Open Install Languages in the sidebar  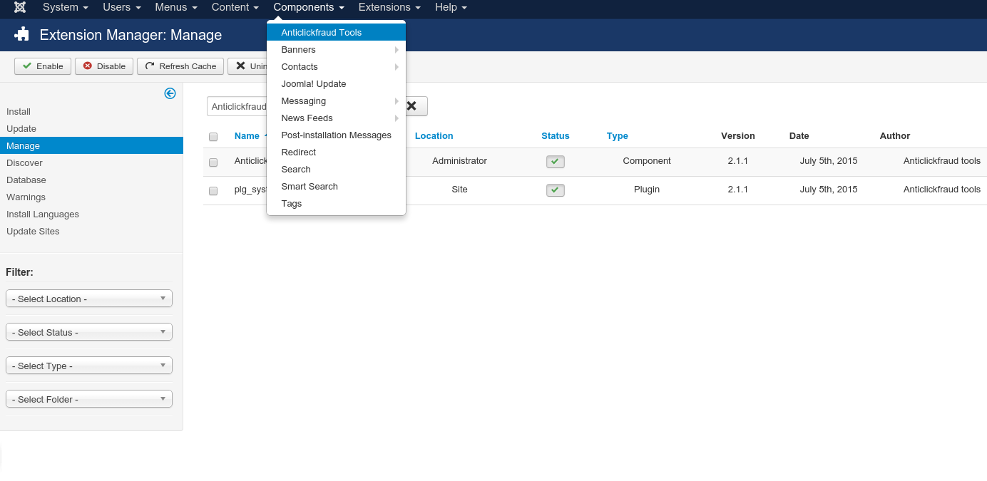(42, 214)
